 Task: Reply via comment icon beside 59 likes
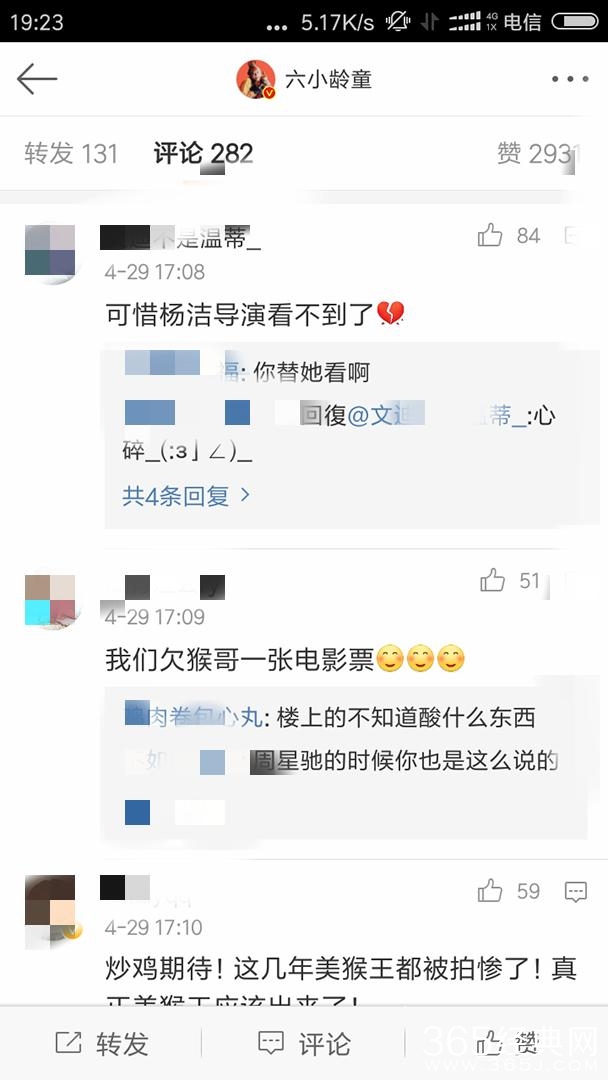575,891
